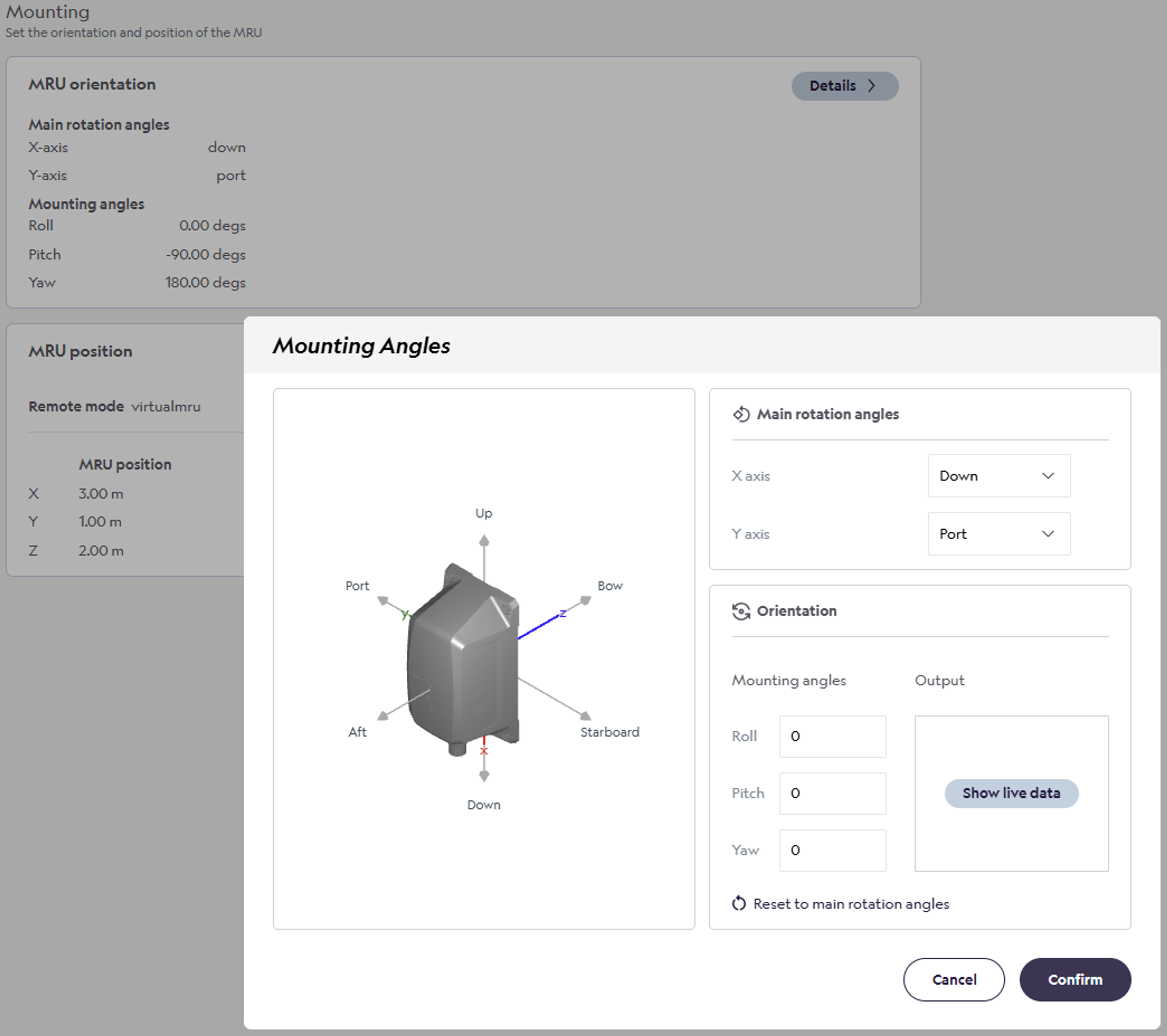This screenshot has height=1036, width=1167.
Task: Click the Bow axis label in viewer
Action: 610,586
